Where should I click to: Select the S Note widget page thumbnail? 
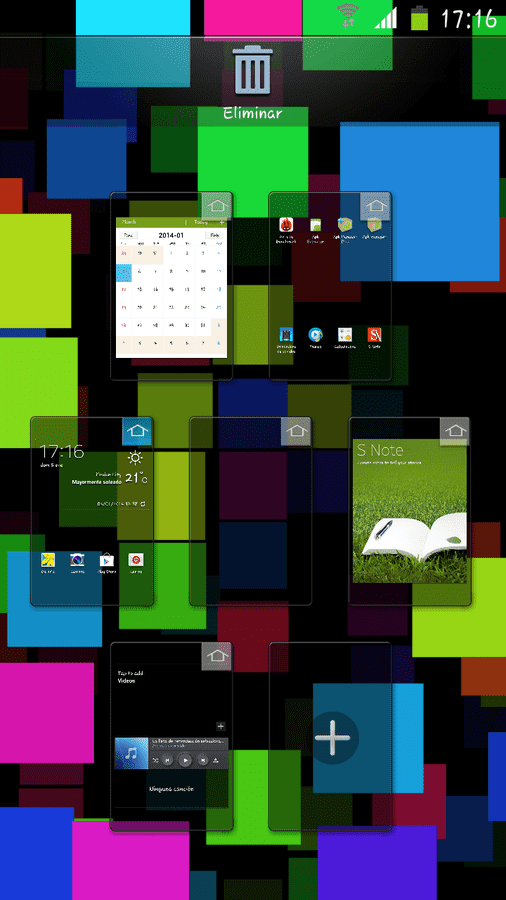pos(410,511)
